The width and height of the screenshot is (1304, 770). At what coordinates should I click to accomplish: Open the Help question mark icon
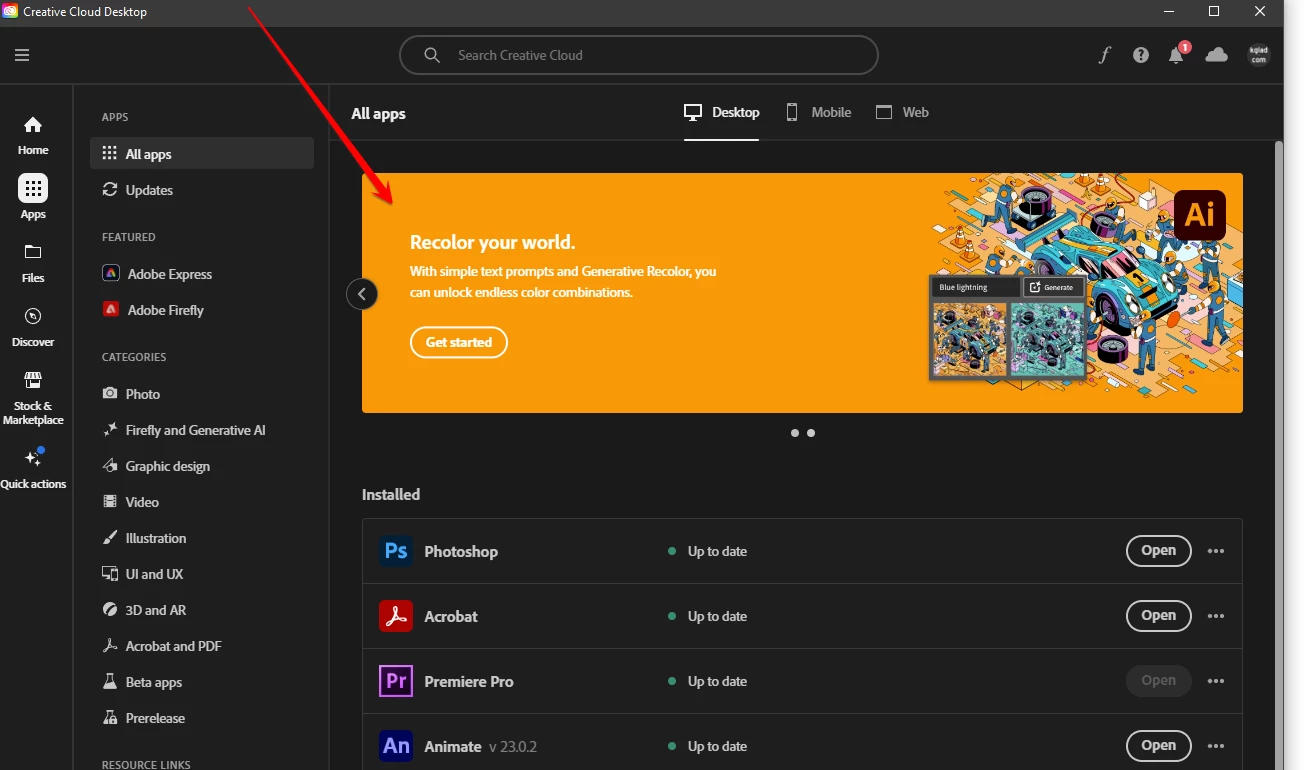tap(1141, 55)
